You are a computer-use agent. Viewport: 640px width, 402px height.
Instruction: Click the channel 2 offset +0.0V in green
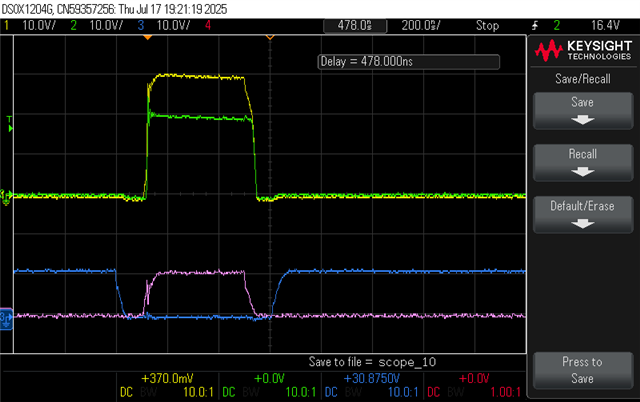(x=269, y=378)
